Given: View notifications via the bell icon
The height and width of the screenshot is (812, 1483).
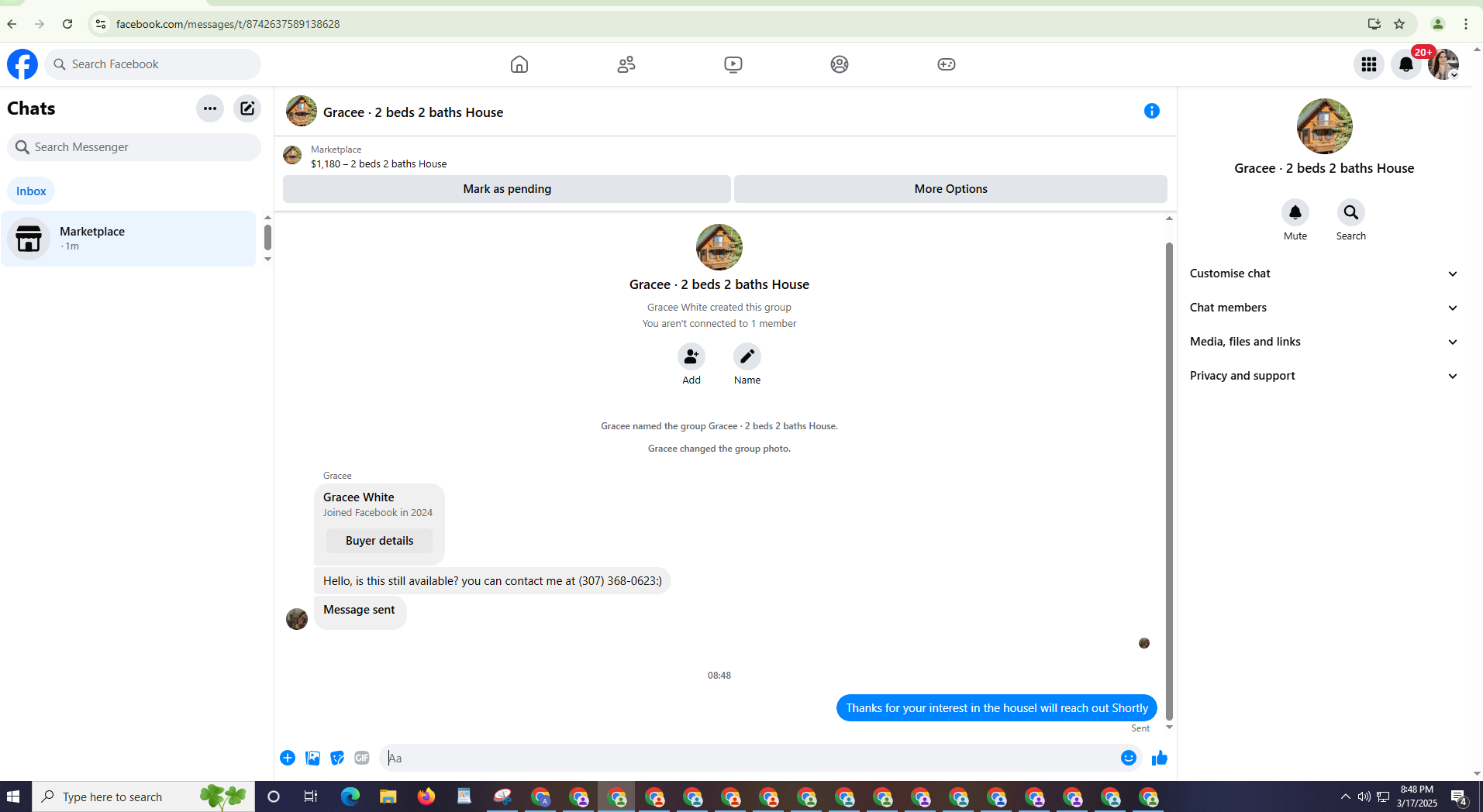Looking at the screenshot, I should [x=1406, y=64].
